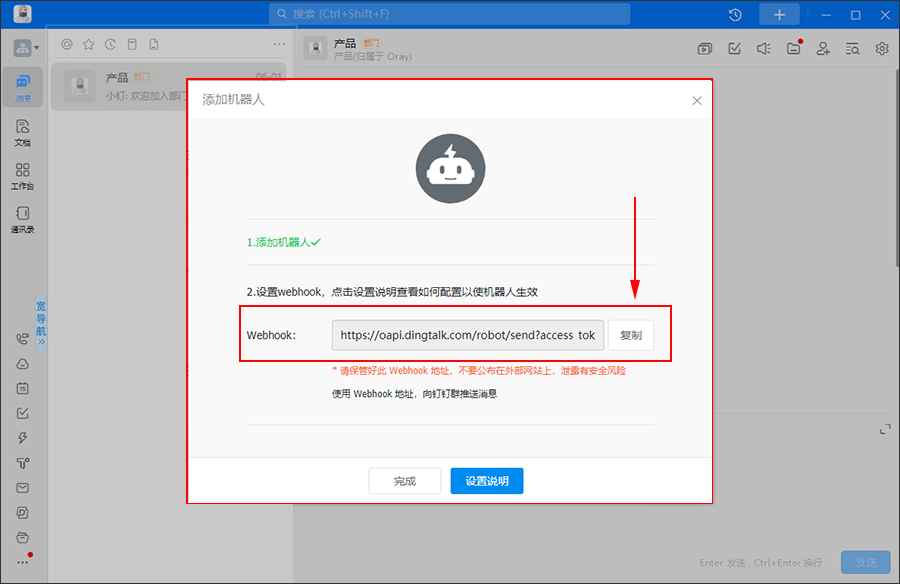The height and width of the screenshot is (584, 900).
Task: Open 通讯录 contacts in sidebar
Action: (22, 219)
